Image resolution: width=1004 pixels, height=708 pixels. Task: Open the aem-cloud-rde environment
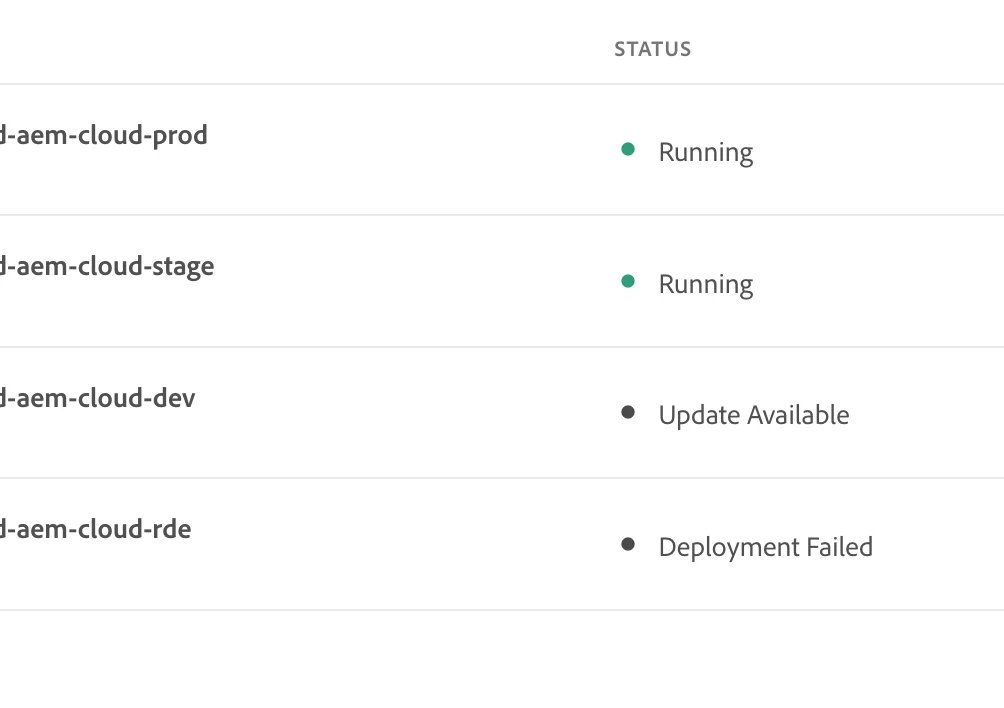95,529
